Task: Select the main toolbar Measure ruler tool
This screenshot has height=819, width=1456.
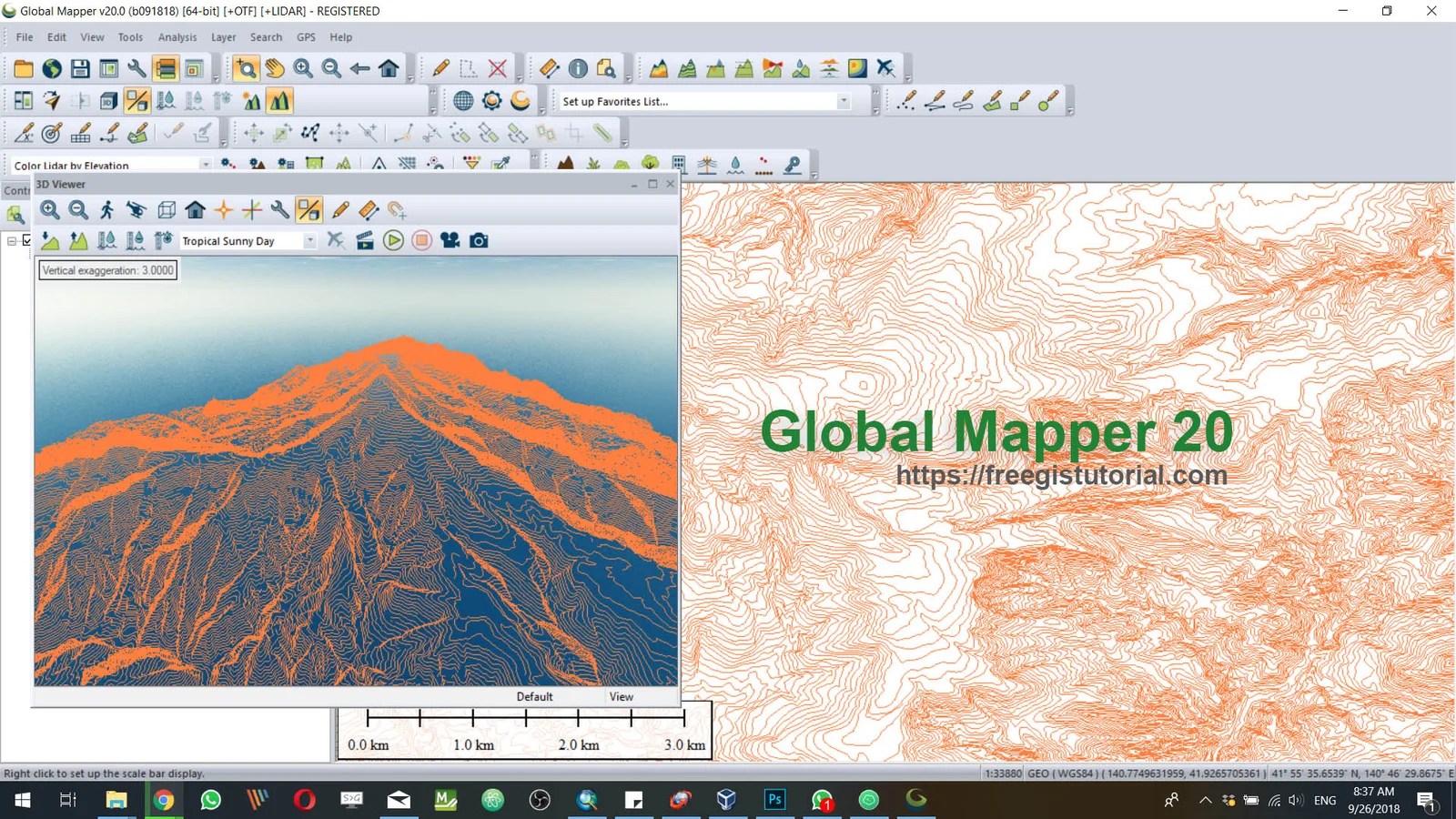Action: point(549,68)
